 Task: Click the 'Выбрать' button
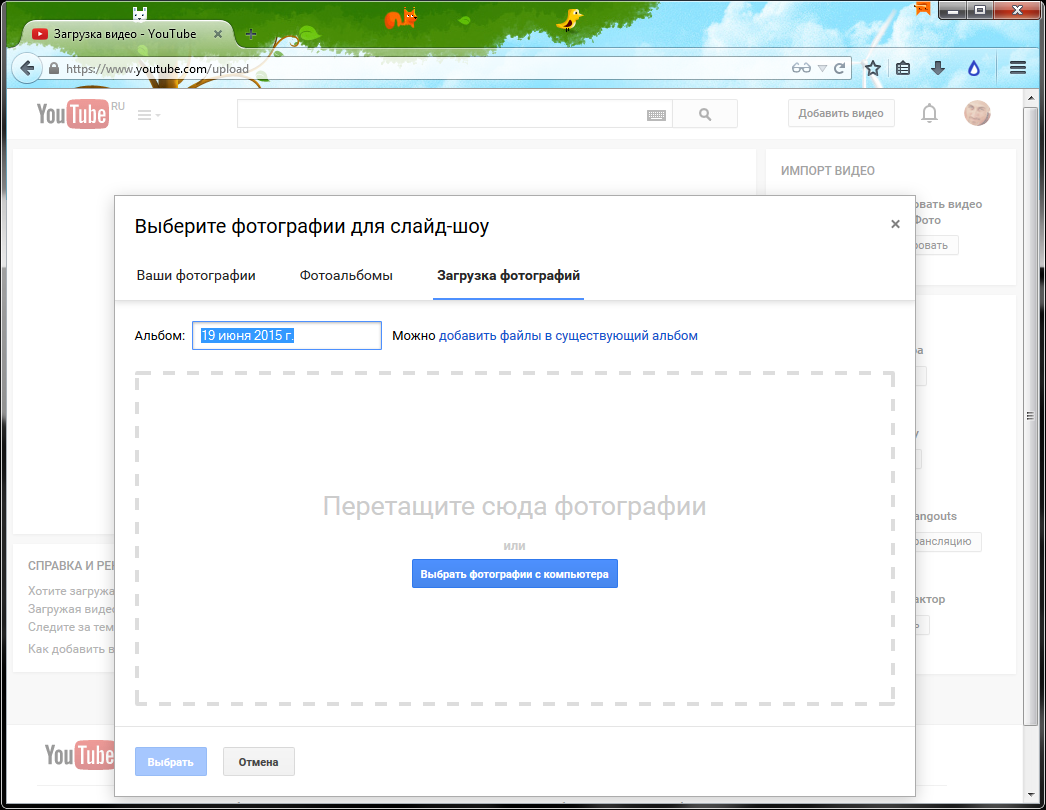click(171, 762)
